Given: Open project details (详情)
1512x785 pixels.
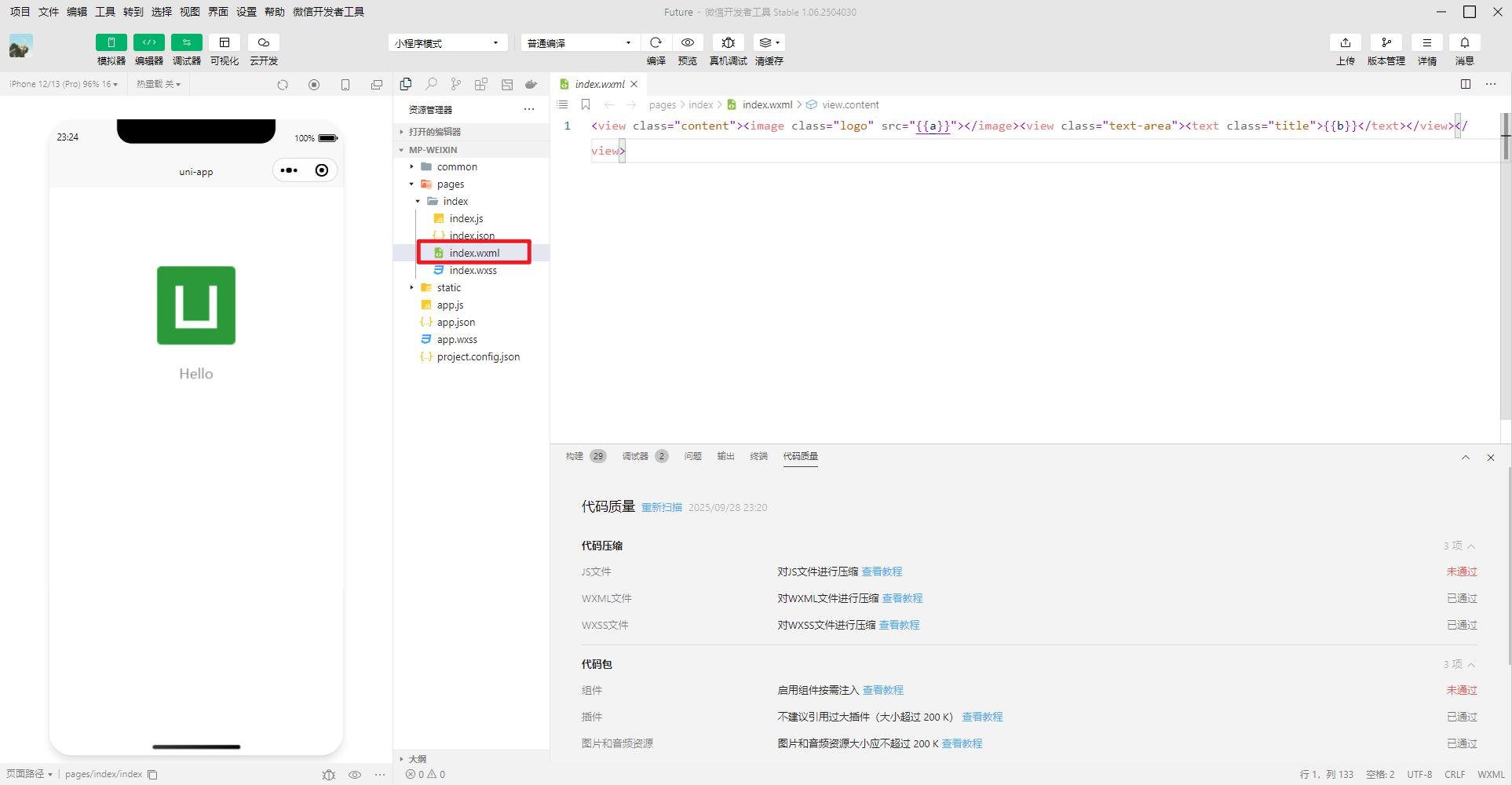Looking at the screenshot, I should 1427,42.
